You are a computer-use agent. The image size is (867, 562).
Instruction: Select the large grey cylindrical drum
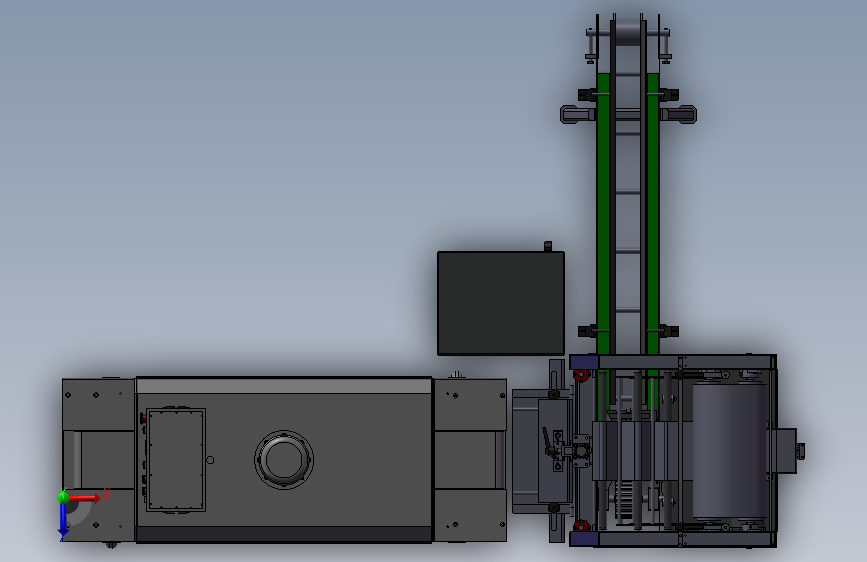click(730, 451)
